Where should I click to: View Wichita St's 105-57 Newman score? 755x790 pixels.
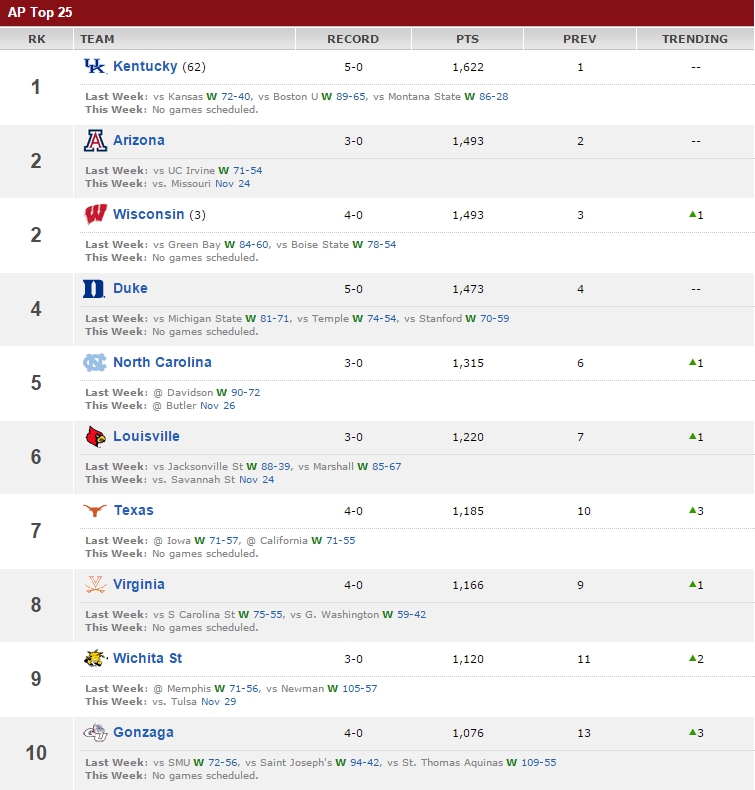(360, 689)
